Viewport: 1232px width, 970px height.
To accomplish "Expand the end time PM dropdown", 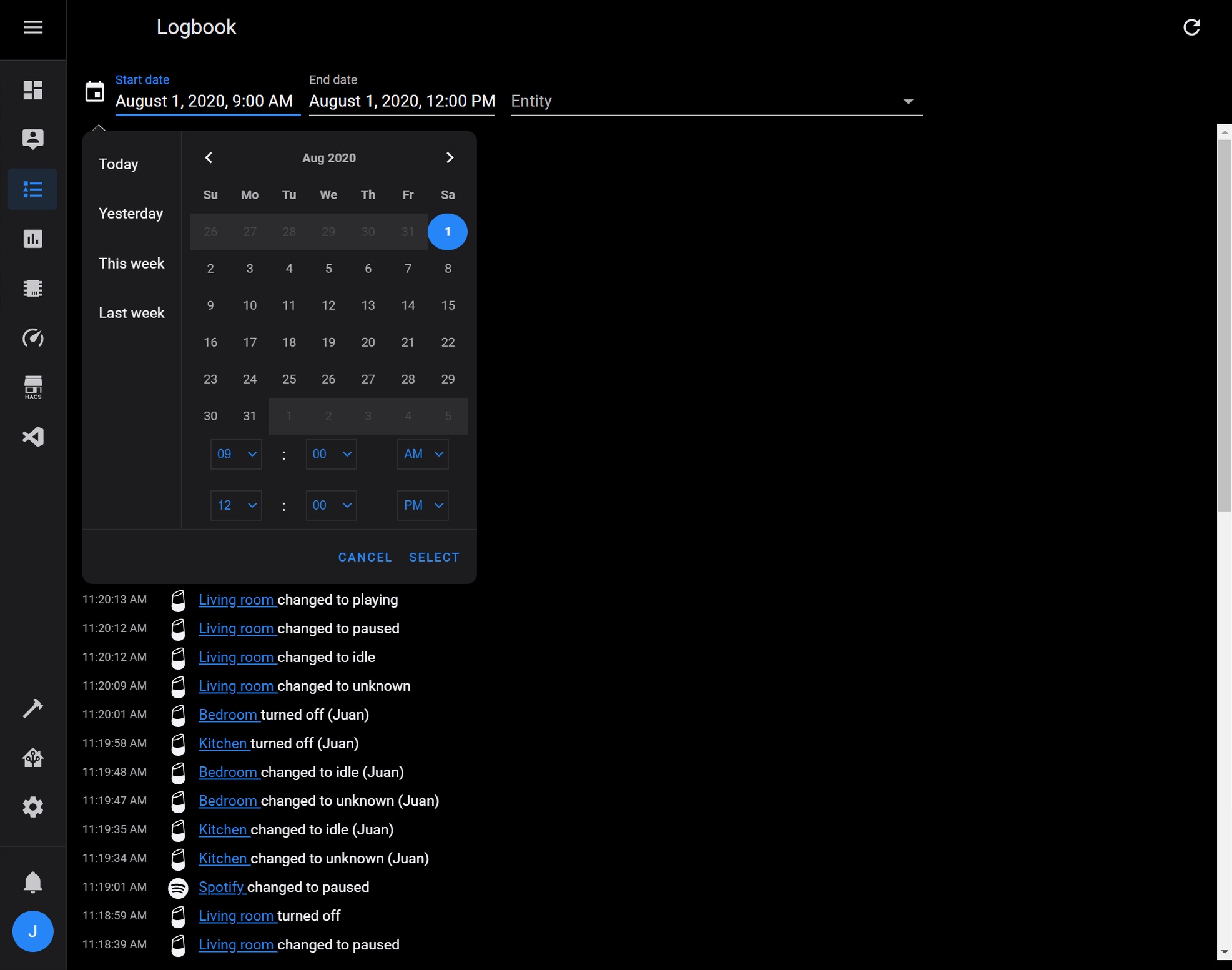I will [x=423, y=505].
